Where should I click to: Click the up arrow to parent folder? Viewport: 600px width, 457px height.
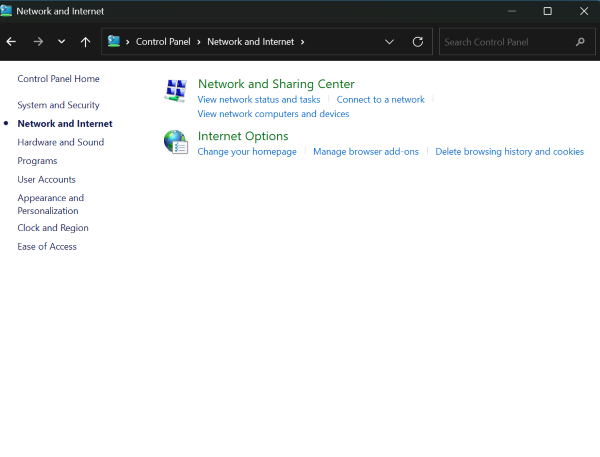point(85,42)
